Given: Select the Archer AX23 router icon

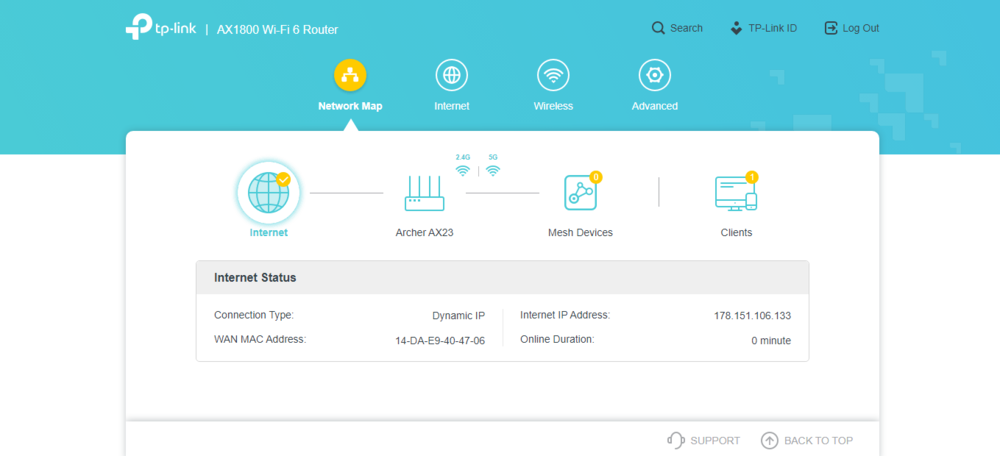Looking at the screenshot, I should coord(424,194).
